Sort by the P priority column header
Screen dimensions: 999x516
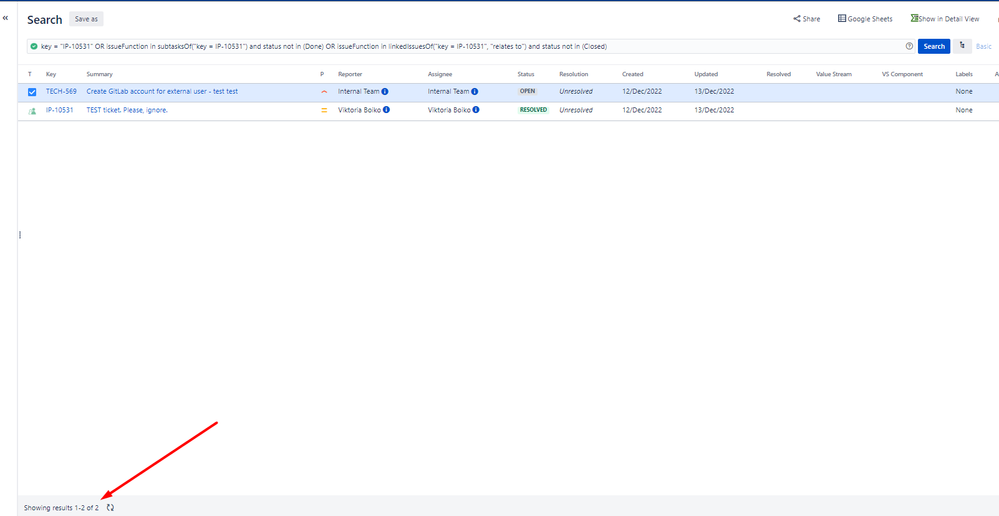coord(322,75)
